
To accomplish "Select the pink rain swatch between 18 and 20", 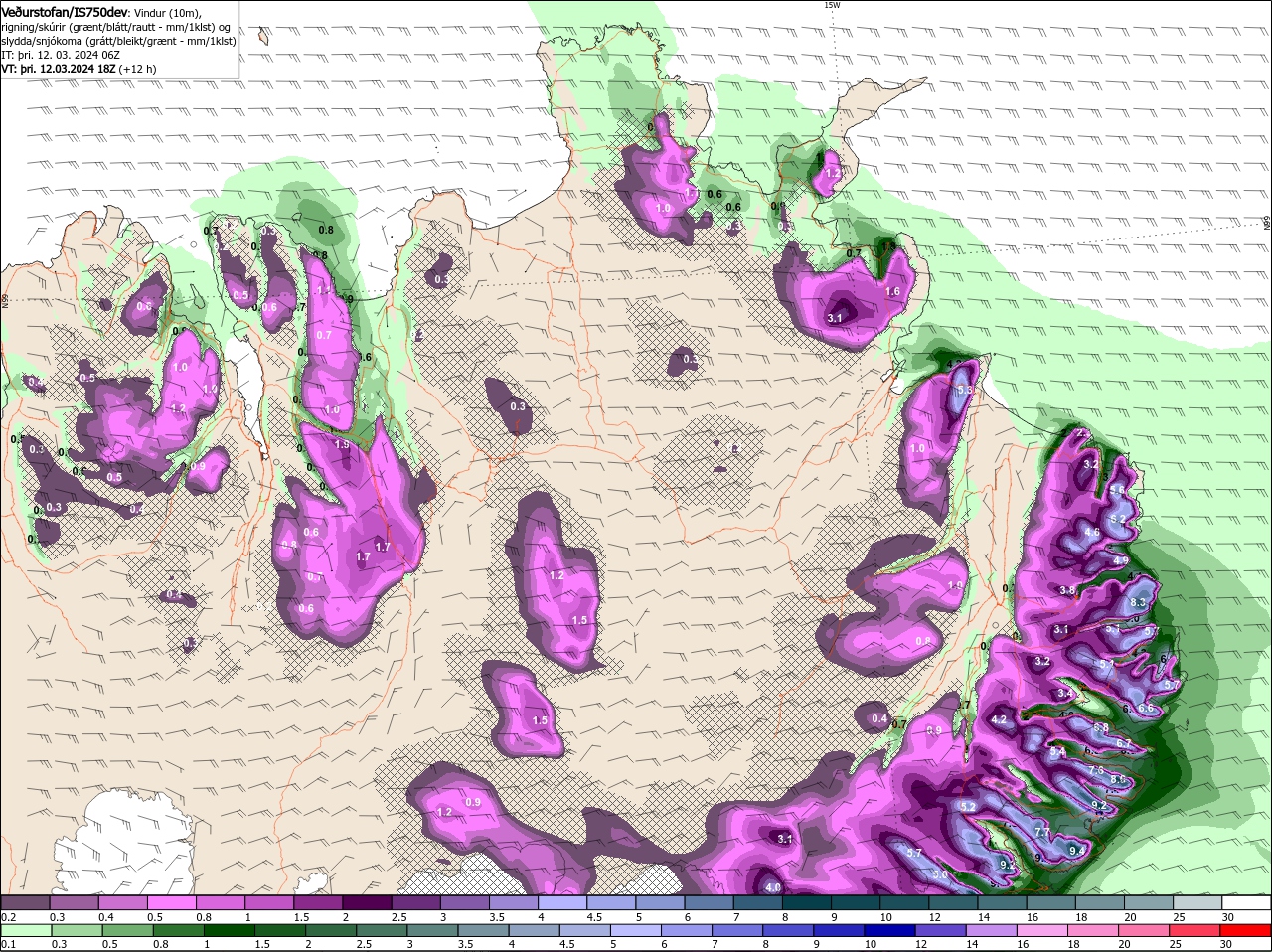I will pos(1095,929).
